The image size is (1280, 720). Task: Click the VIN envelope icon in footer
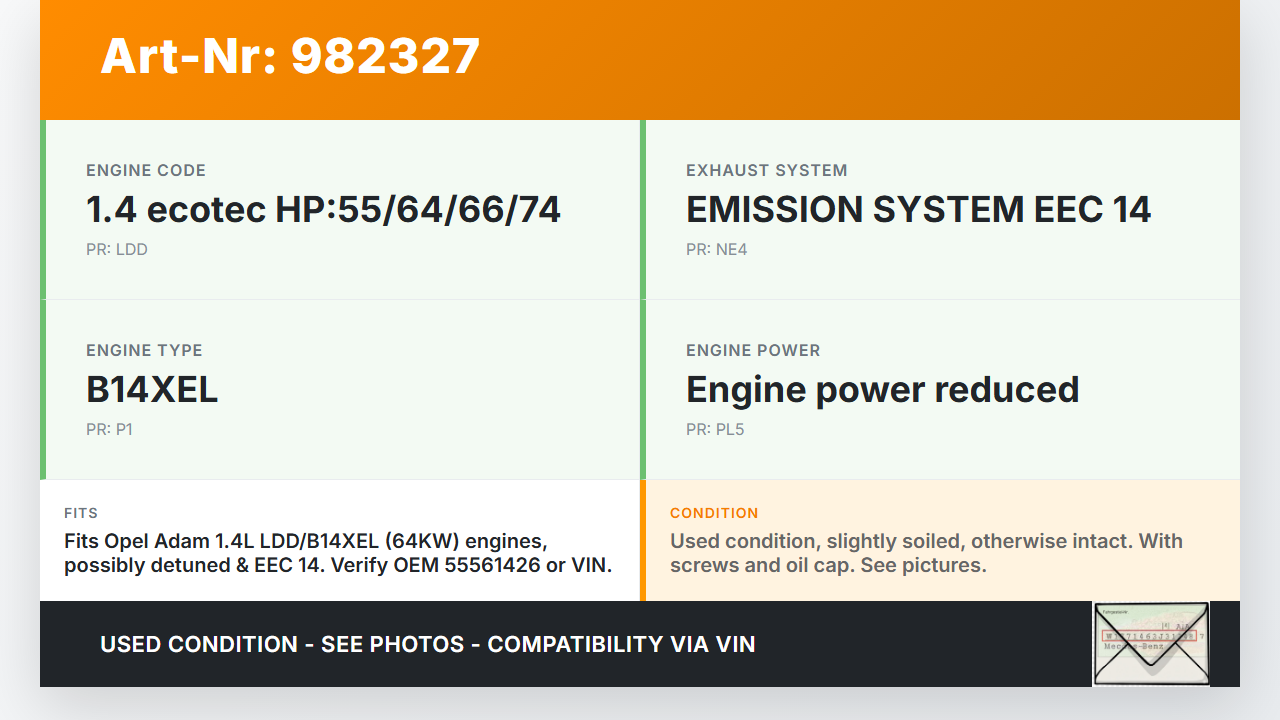[x=1151, y=643]
